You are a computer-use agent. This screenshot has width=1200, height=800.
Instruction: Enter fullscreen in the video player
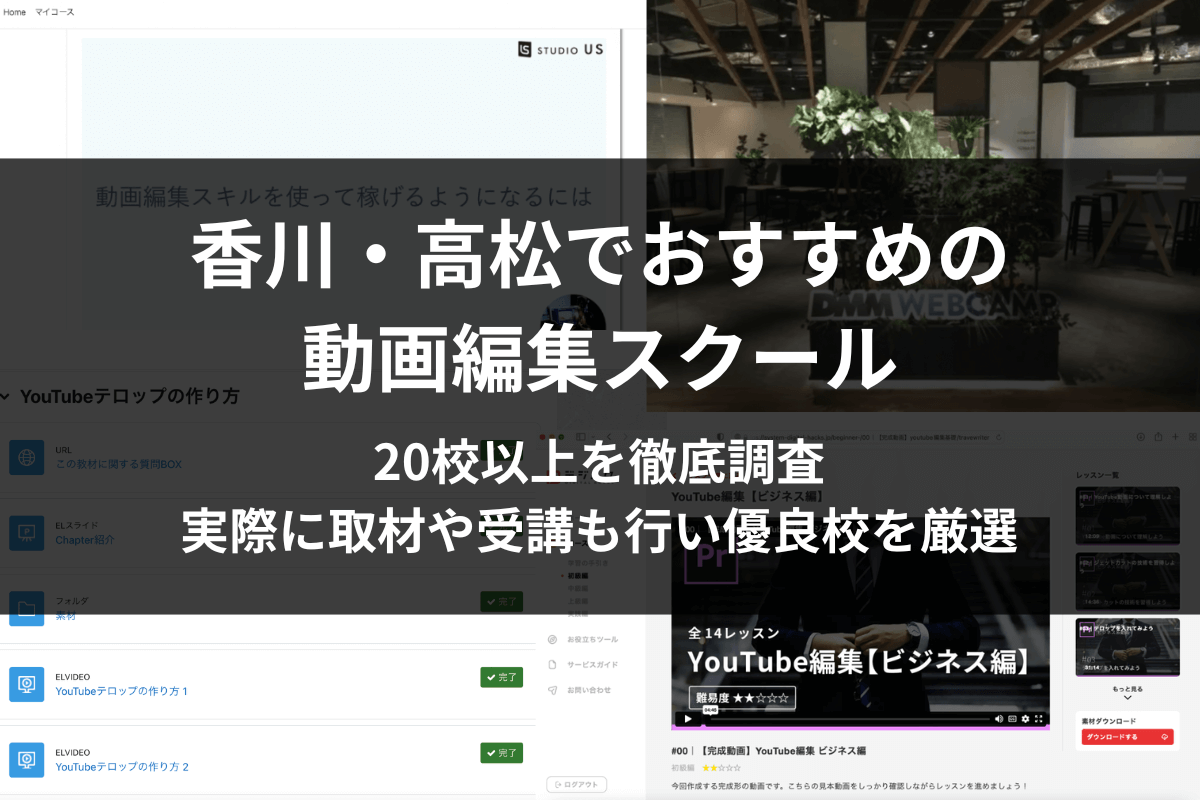tap(1039, 719)
